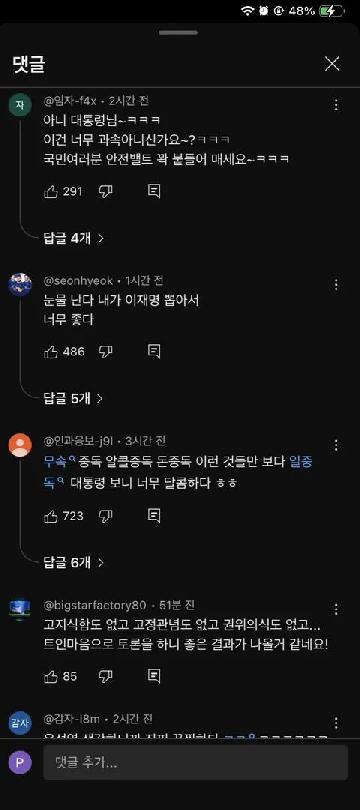
Task: Expand 답글 6개 replies
Action: click(x=73, y=562)
